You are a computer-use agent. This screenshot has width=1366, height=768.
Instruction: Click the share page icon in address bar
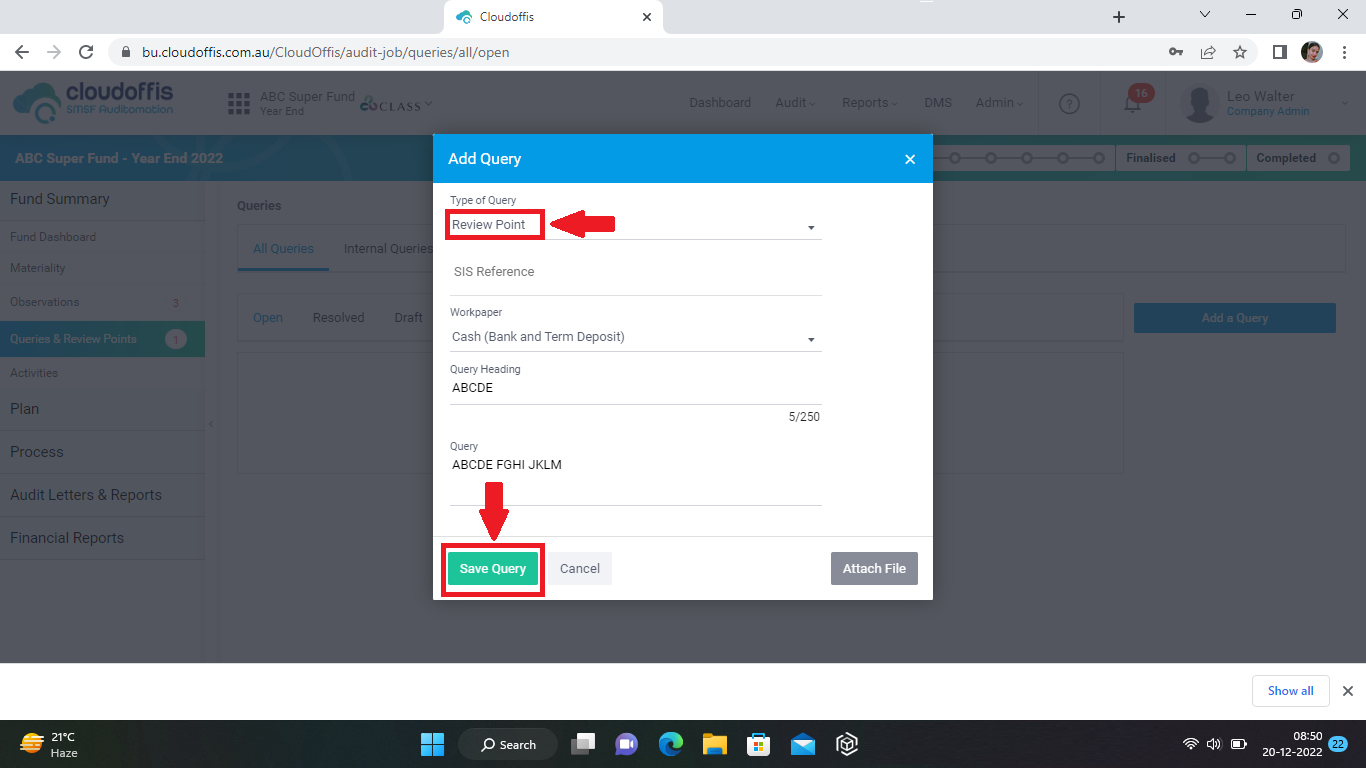coord(1208,52)
